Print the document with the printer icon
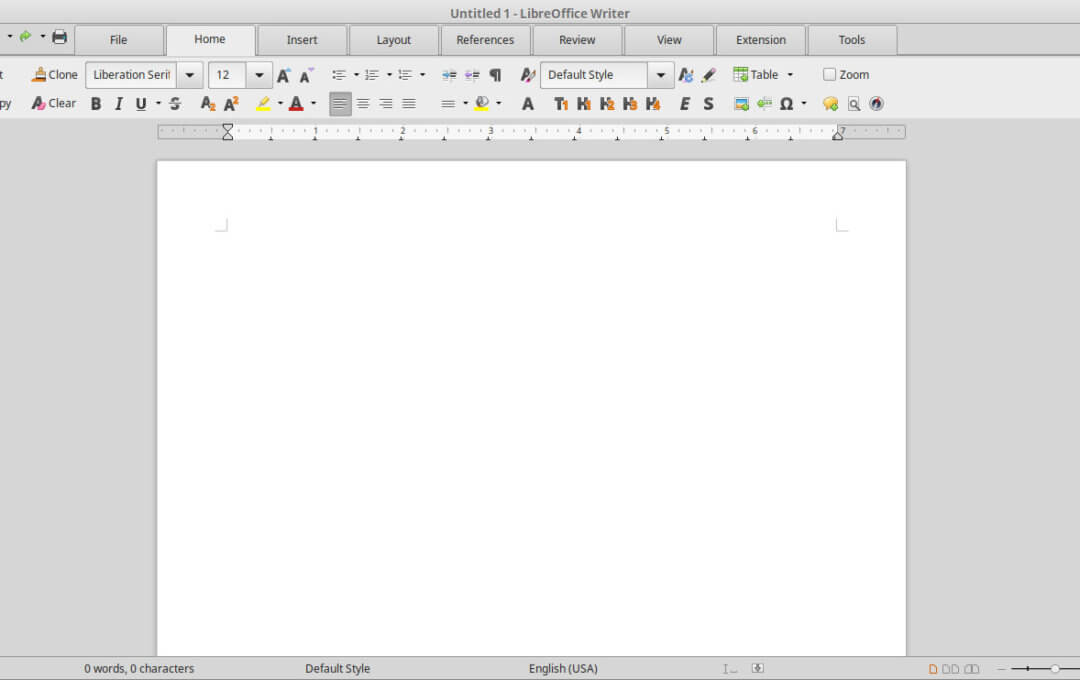Screen dimensions: 1080x680 [x=60, y=37]
